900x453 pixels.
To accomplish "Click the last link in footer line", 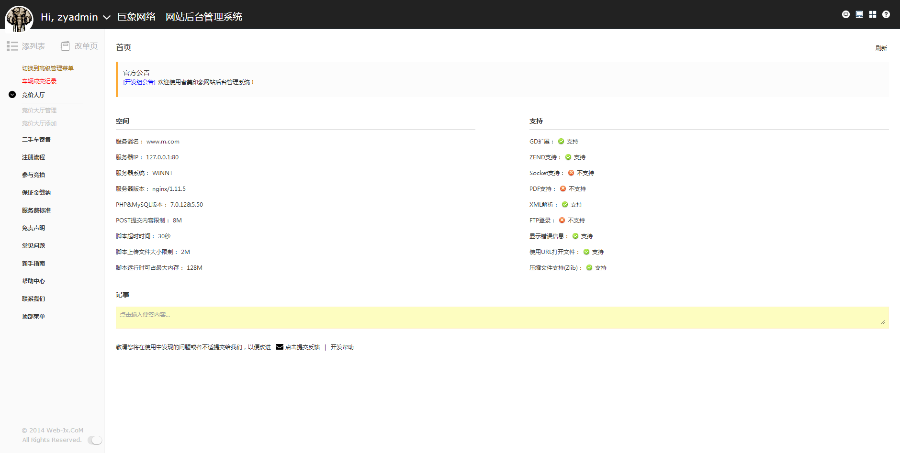I will (x=342, y=347).
